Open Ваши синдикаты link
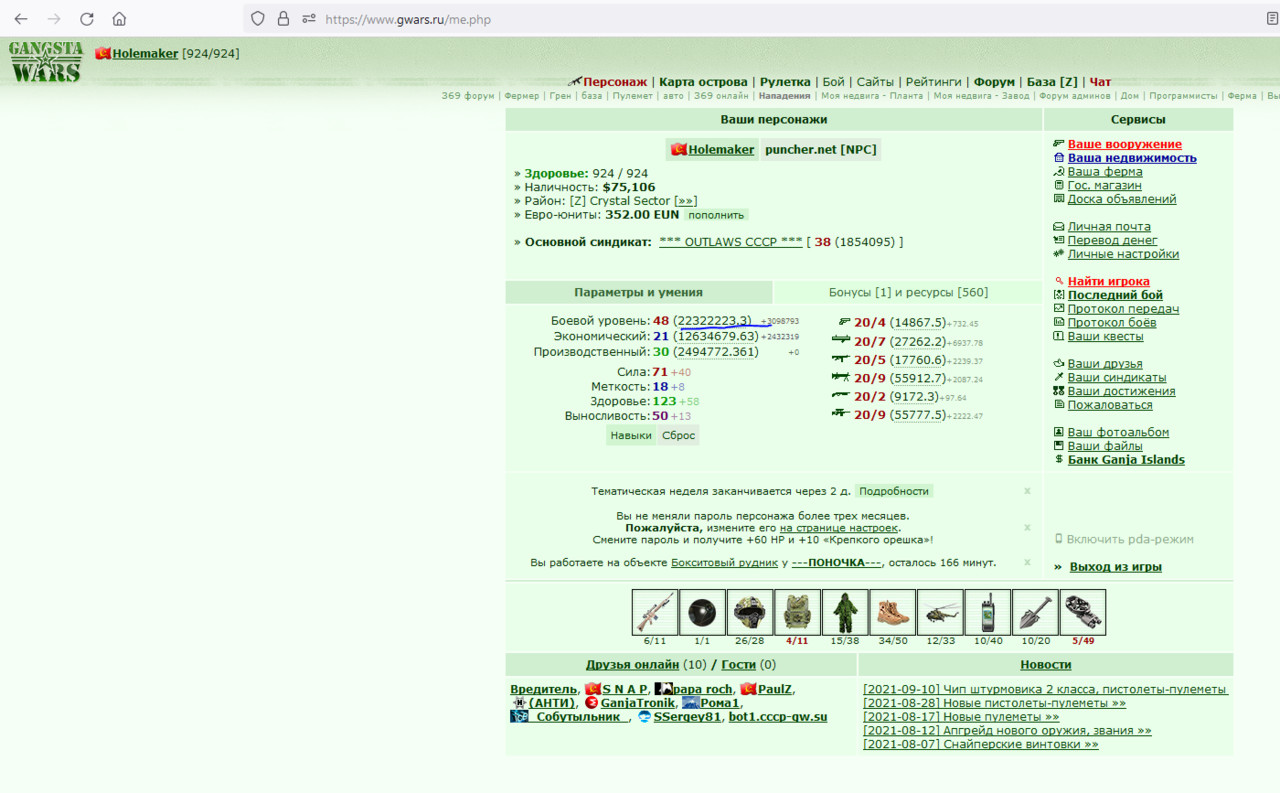The height and width of the screenshot is (793, 1280). (x=1117, y=377)
